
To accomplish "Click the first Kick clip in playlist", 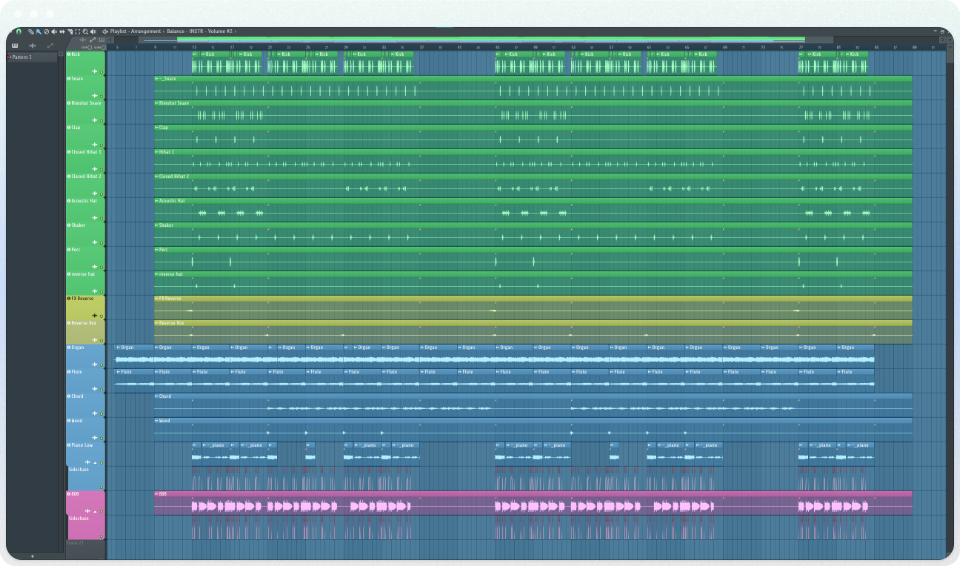I will click(x=211, y=55).
